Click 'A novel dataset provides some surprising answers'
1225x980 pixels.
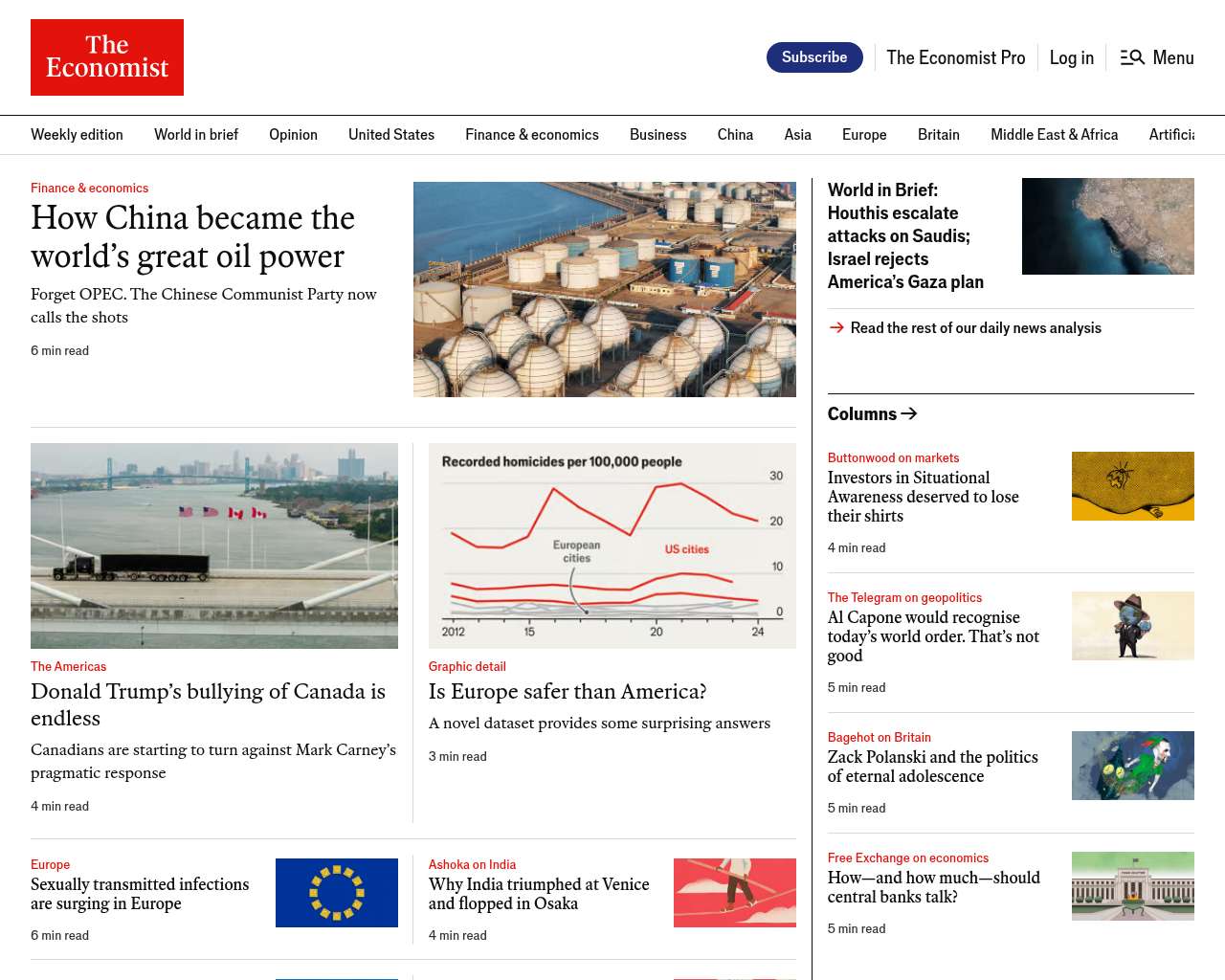[599, 724]
